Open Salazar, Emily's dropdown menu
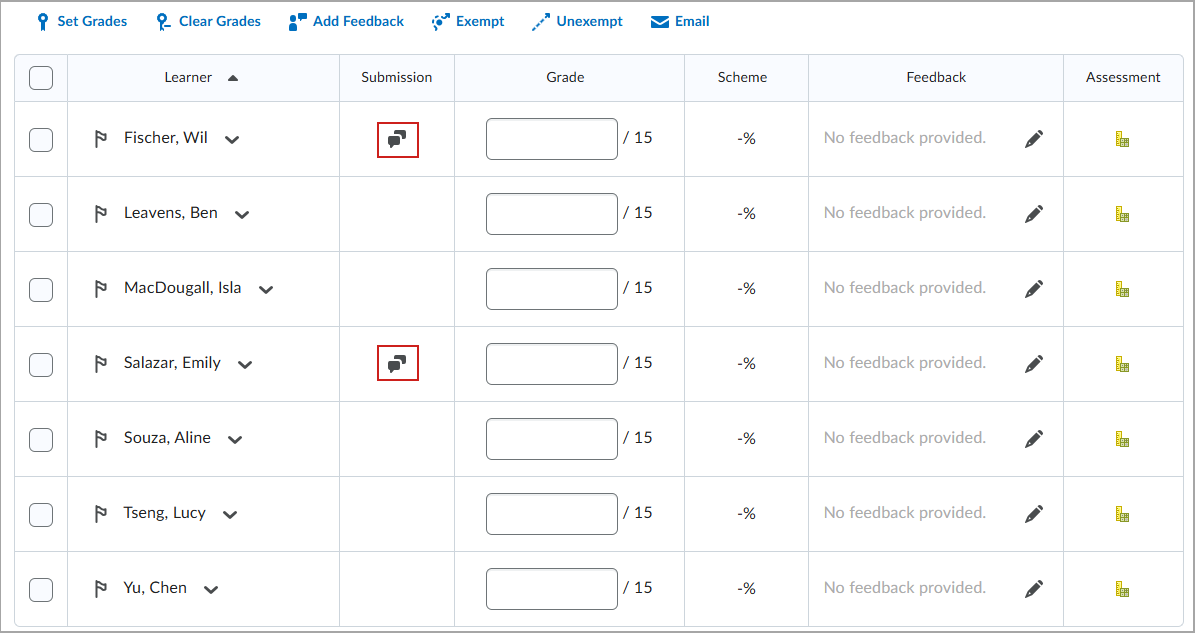The image size is (1196, 633). [x=244, y=364]
